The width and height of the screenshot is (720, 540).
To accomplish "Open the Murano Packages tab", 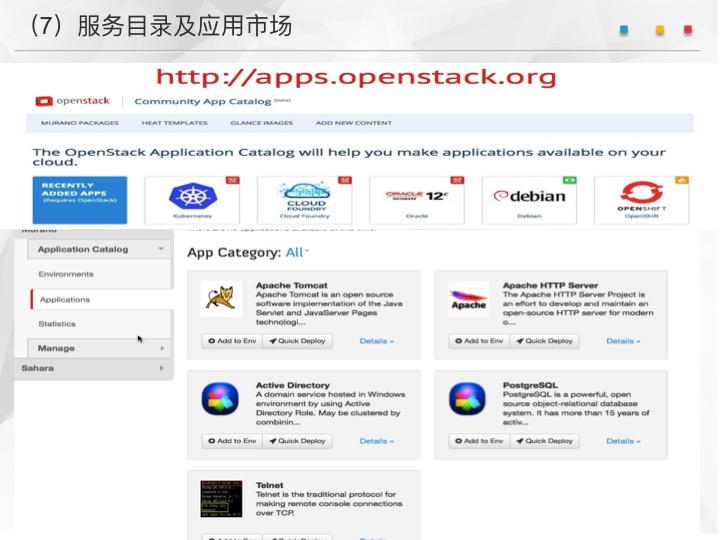I will (x=80, y=123).
